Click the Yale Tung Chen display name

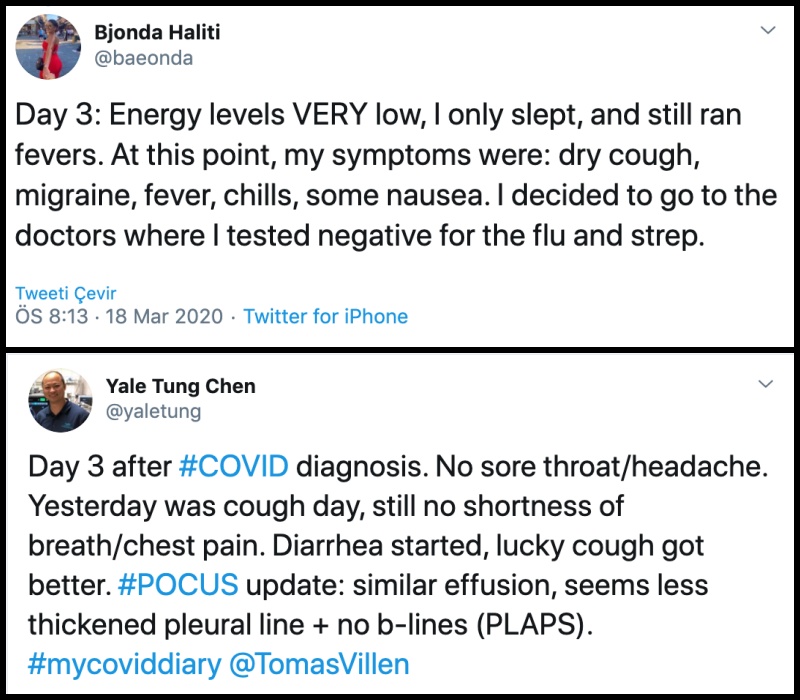click(181, 386)
